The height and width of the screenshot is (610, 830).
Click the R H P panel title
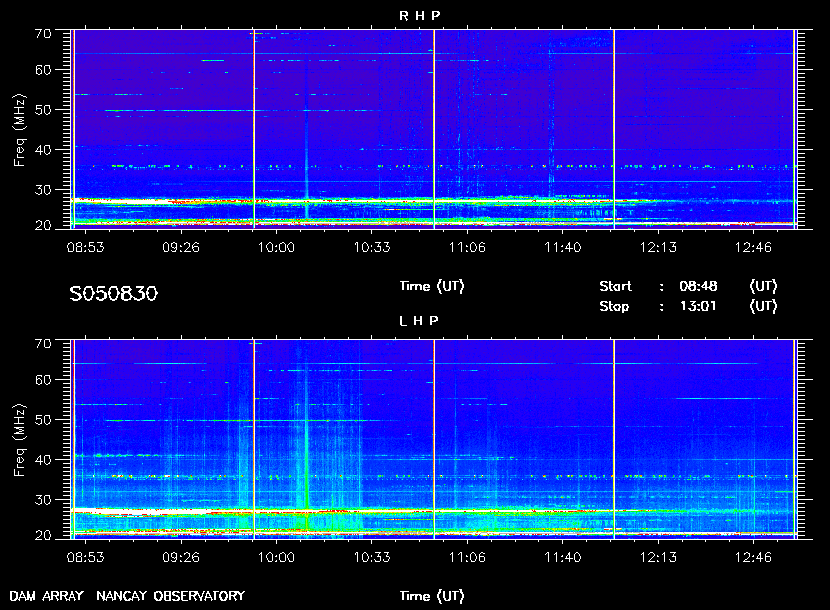coord(419,15)
